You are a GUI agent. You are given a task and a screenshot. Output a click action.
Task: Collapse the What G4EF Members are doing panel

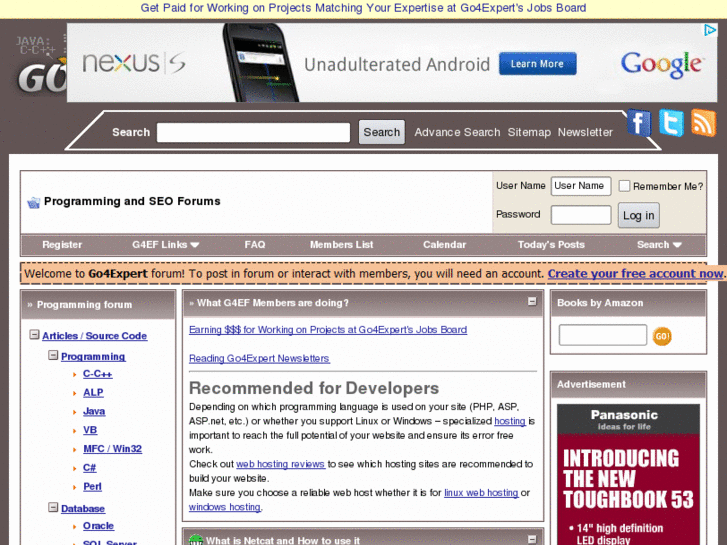pos(532,301)
